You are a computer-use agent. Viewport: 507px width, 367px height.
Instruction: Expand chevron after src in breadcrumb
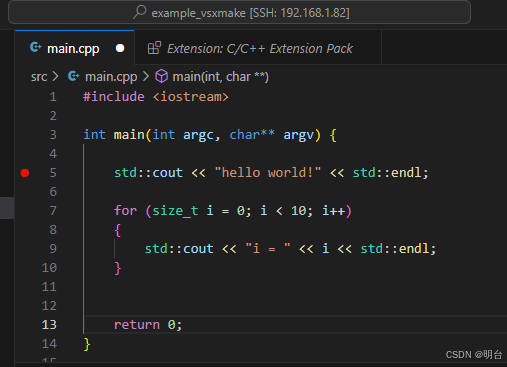coord(55,77)
